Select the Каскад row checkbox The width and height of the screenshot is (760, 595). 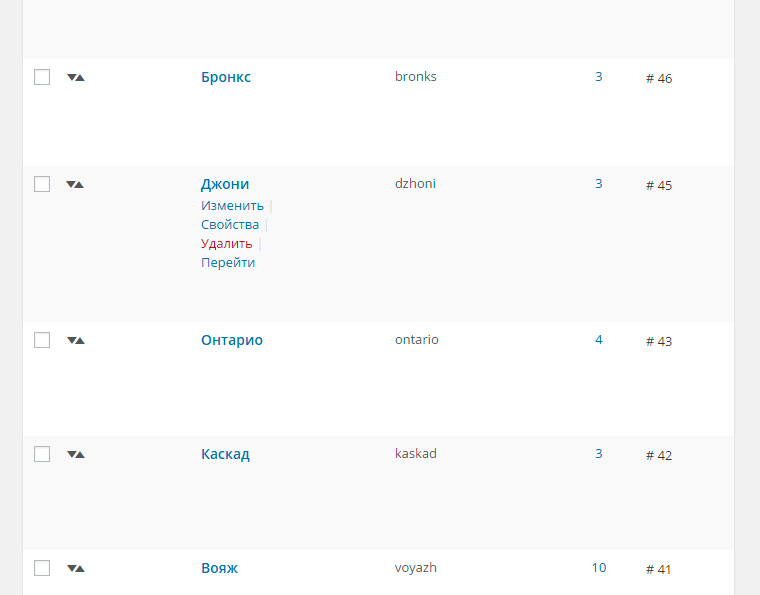tap(42, 454)
